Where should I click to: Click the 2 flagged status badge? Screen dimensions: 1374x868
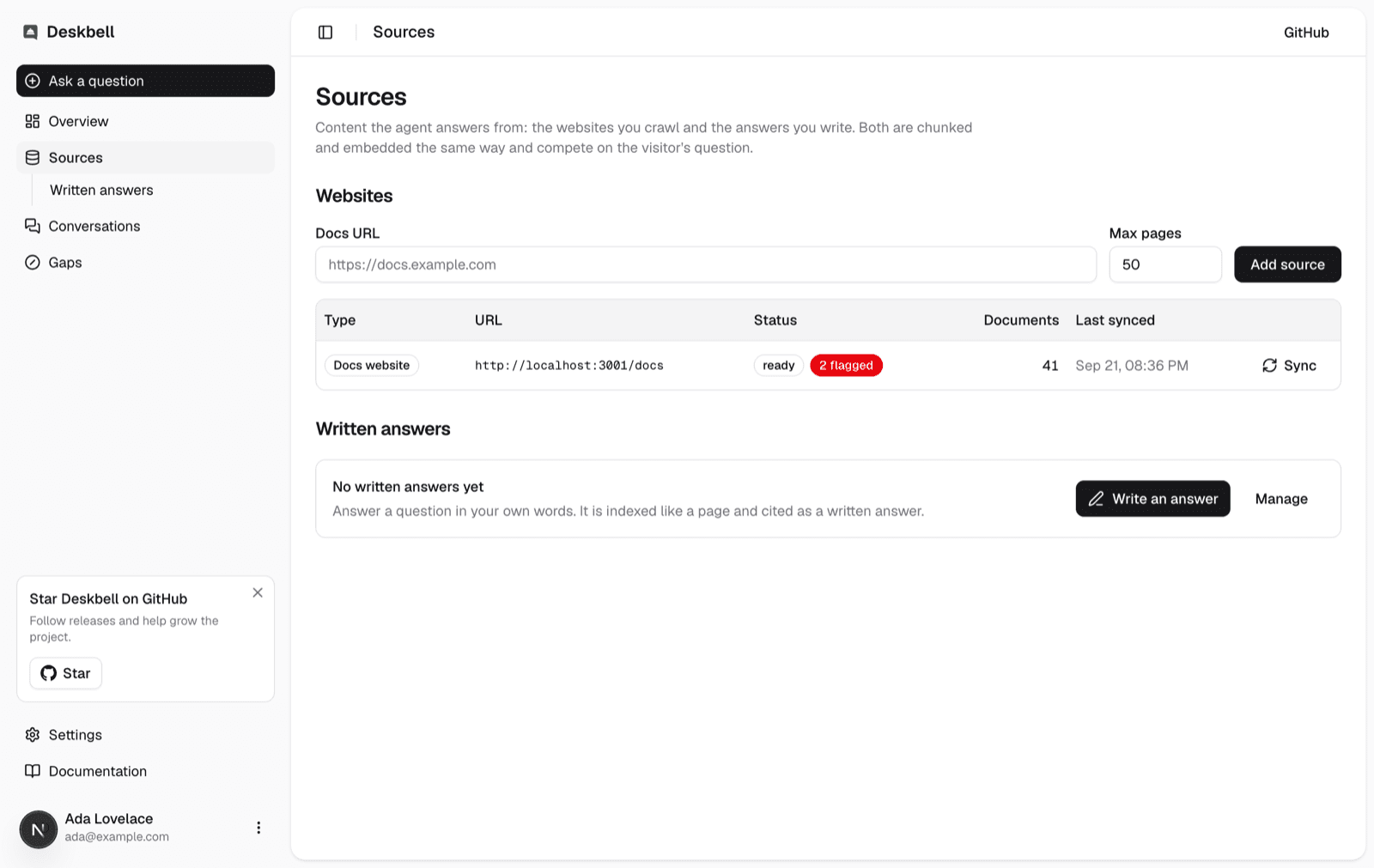pos(846,366)
